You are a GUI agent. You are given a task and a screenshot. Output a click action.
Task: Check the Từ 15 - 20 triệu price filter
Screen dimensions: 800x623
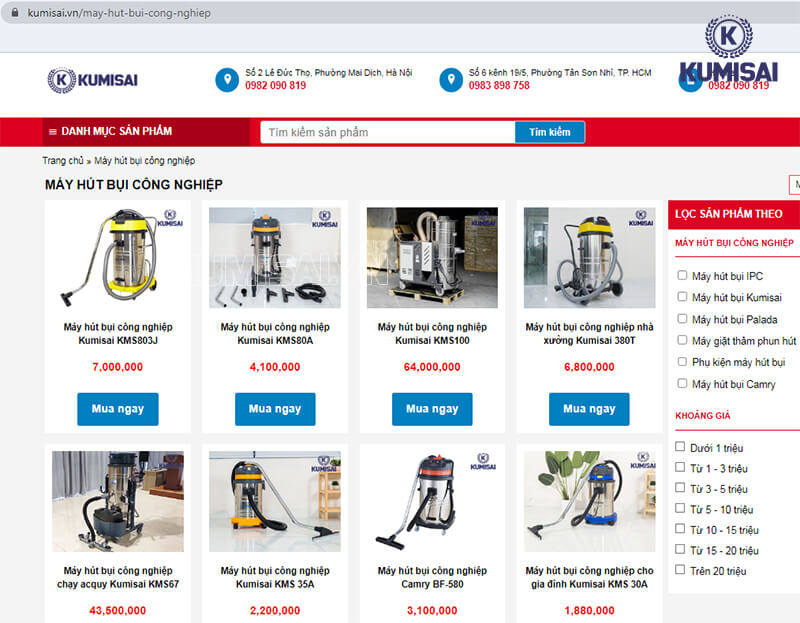click(x=680, y=549)
